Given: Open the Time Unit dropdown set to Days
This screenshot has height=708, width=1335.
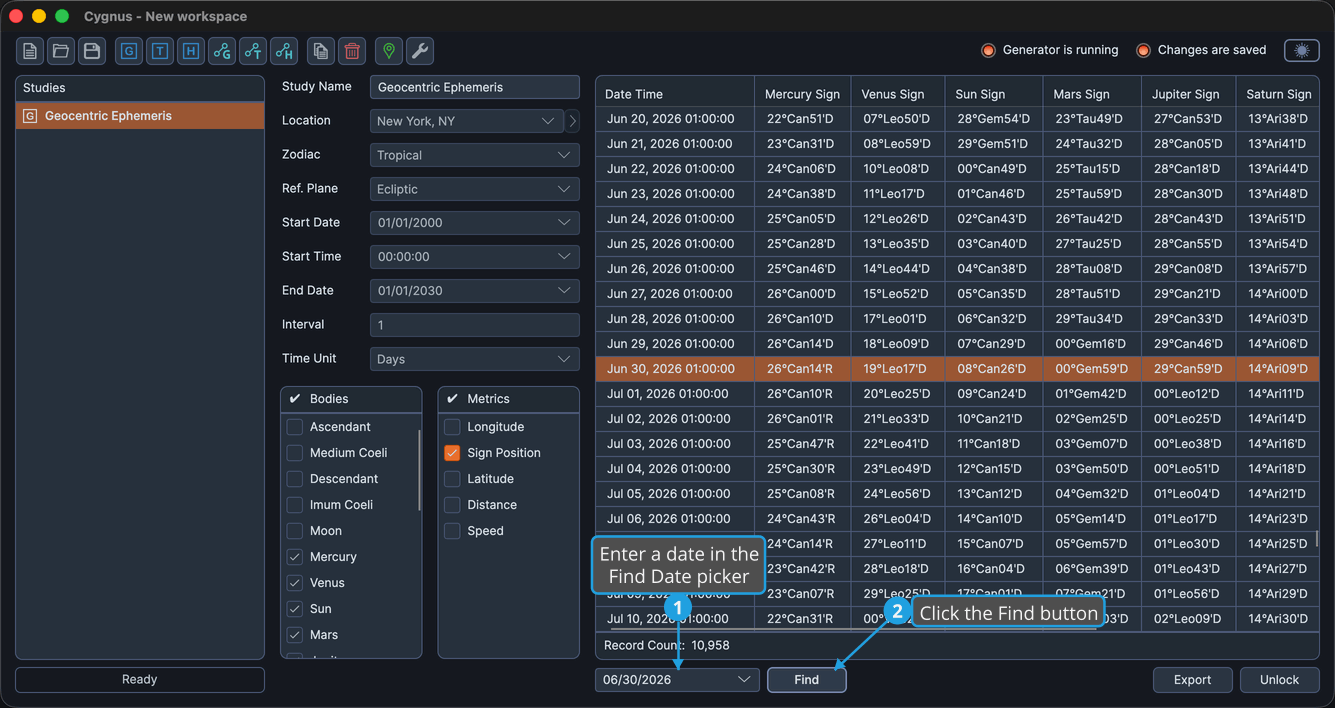Looking at the screenshot, I should [x=475, y=359].
